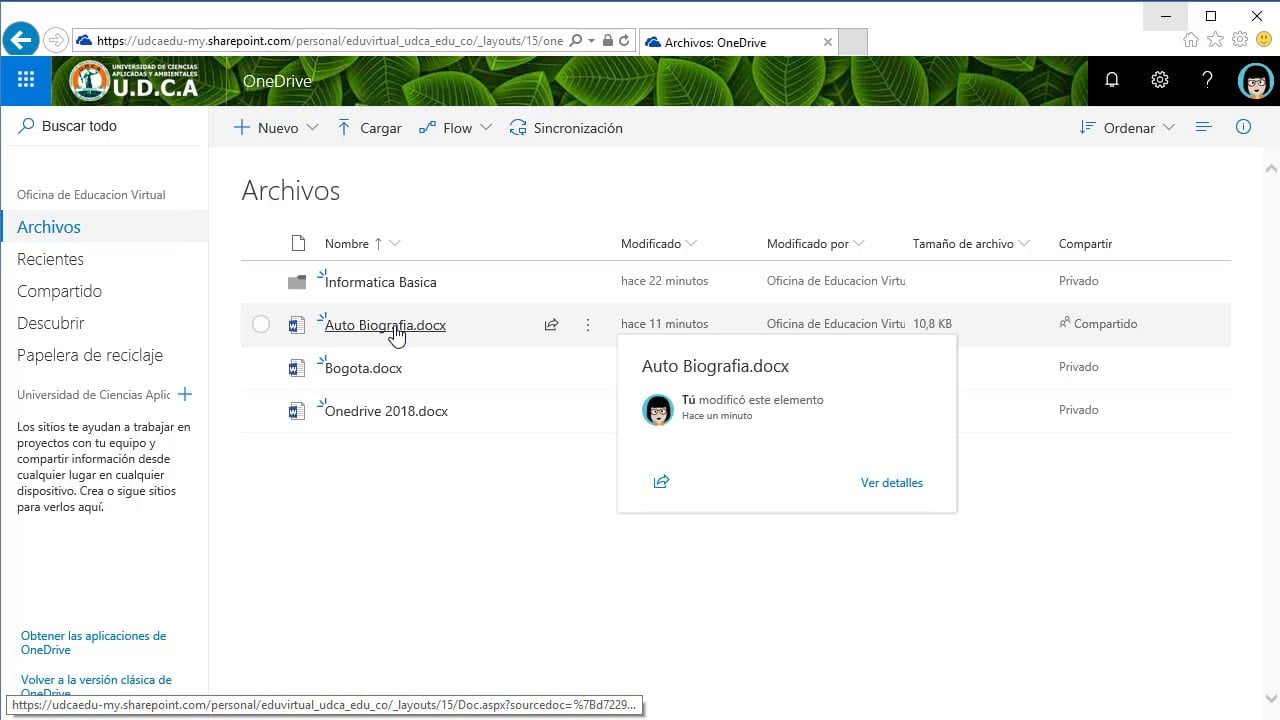
Task: Click Word icon beside Auto Biografia.docx
Action: point(296,325)
